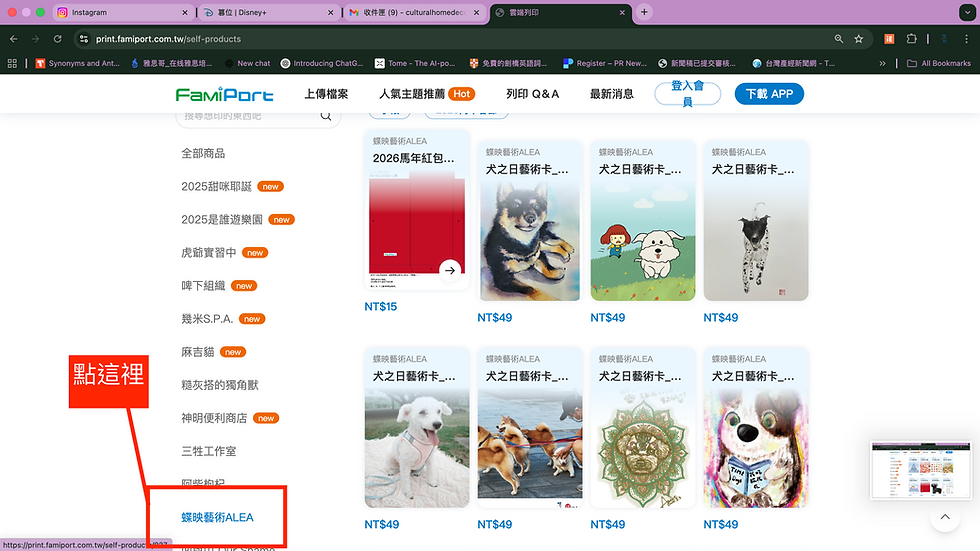This screenshot has height=551, width=980.
Task: Select 全部商品 category
Action: coord(203,153)
